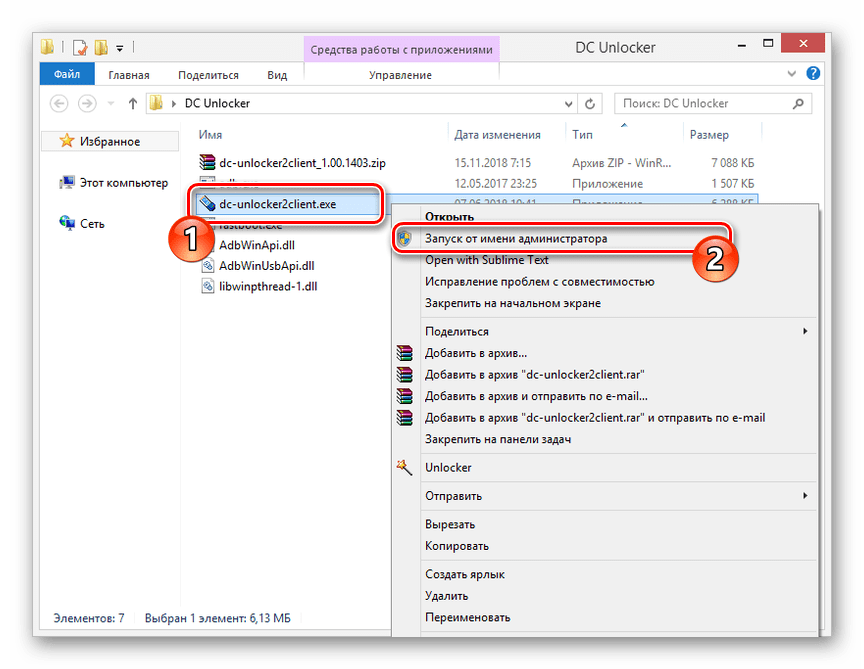This screenshot has width=864, height=669.
Task: Click the search magnifier icon
Action: point(798,104)
